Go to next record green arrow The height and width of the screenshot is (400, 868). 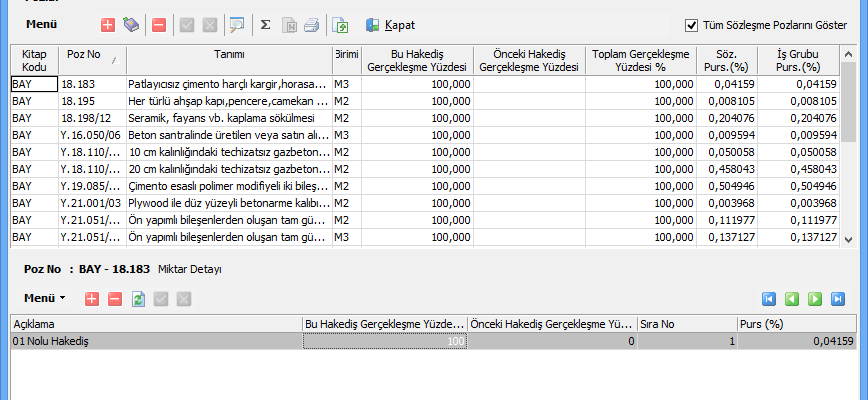click(814, 298)
